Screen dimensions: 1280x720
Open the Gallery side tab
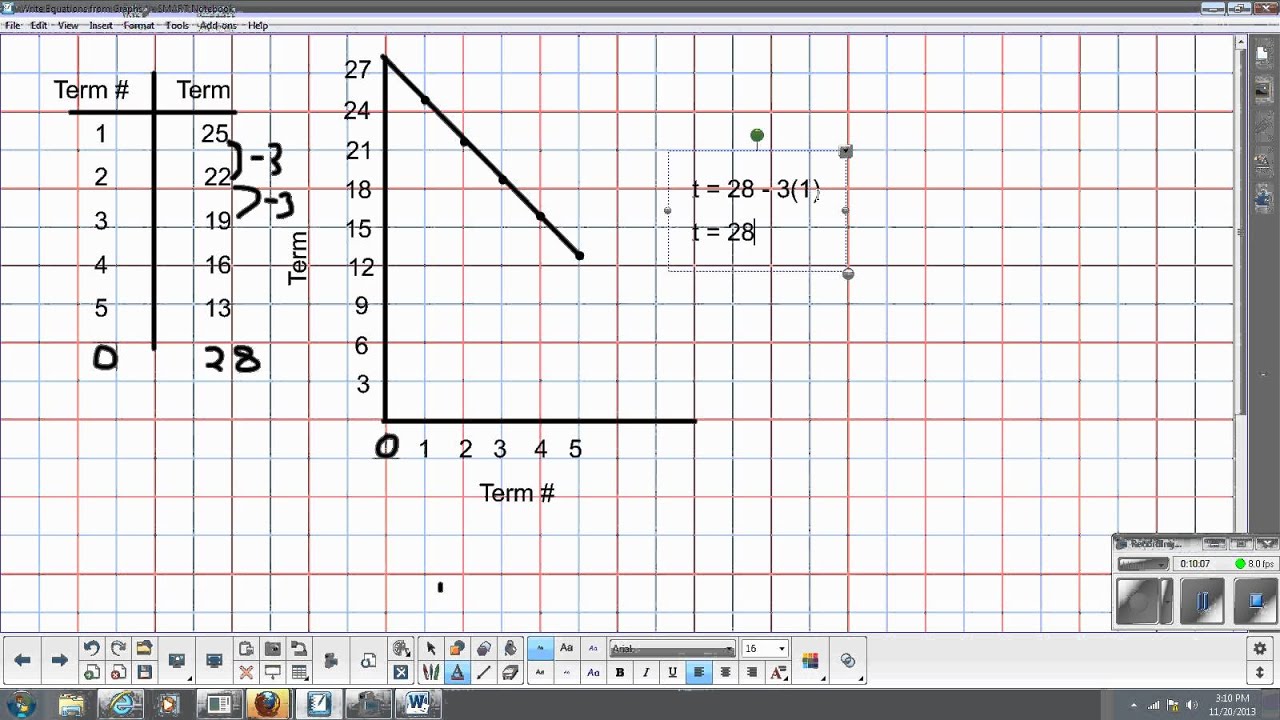point(1262,90)
